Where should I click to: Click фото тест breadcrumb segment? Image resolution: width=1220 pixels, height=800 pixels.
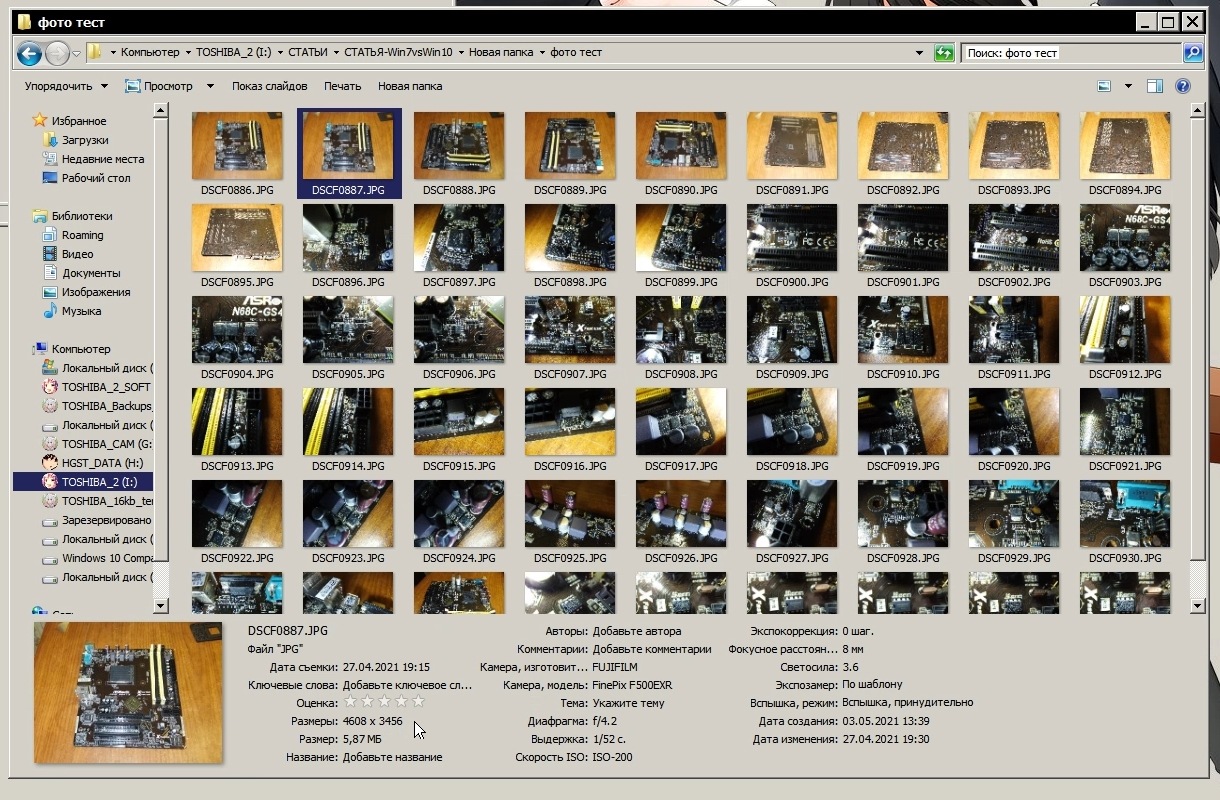(576, 52)
